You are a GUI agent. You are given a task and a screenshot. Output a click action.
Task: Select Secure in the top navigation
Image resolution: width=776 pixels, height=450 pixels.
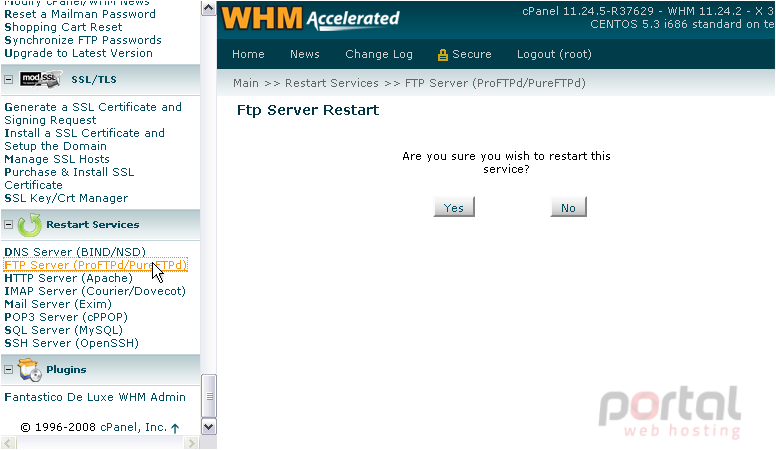pyautogui.click(x=472, y=54)
